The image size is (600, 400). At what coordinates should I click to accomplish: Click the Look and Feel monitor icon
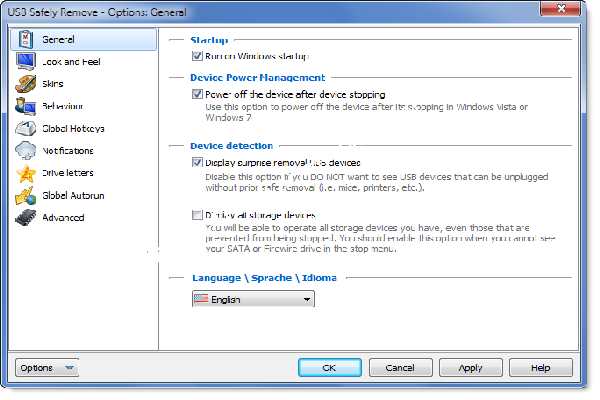[26, 61]
